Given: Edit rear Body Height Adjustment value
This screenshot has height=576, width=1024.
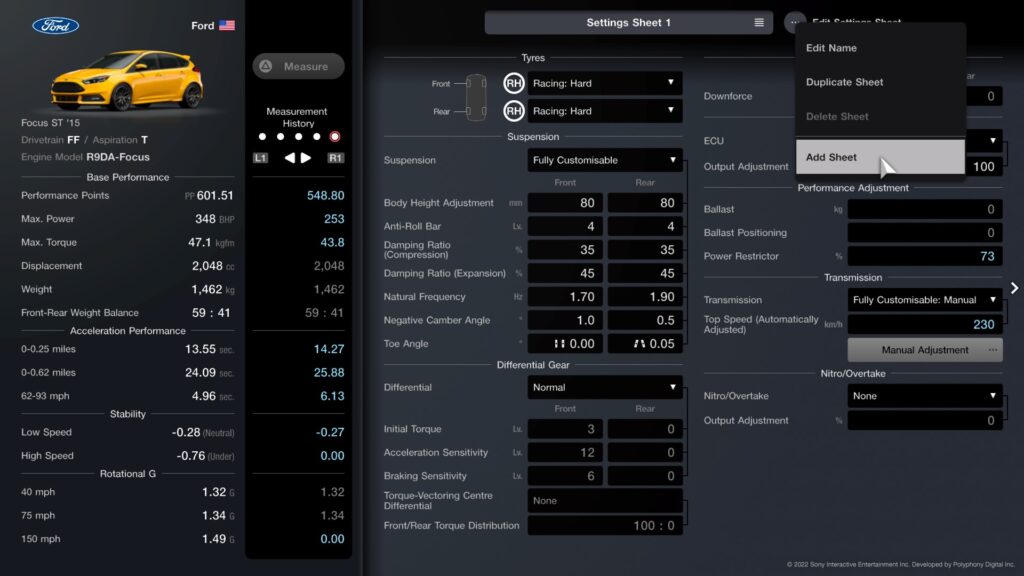Looking at the screenshot, I should tap(645, 203).
